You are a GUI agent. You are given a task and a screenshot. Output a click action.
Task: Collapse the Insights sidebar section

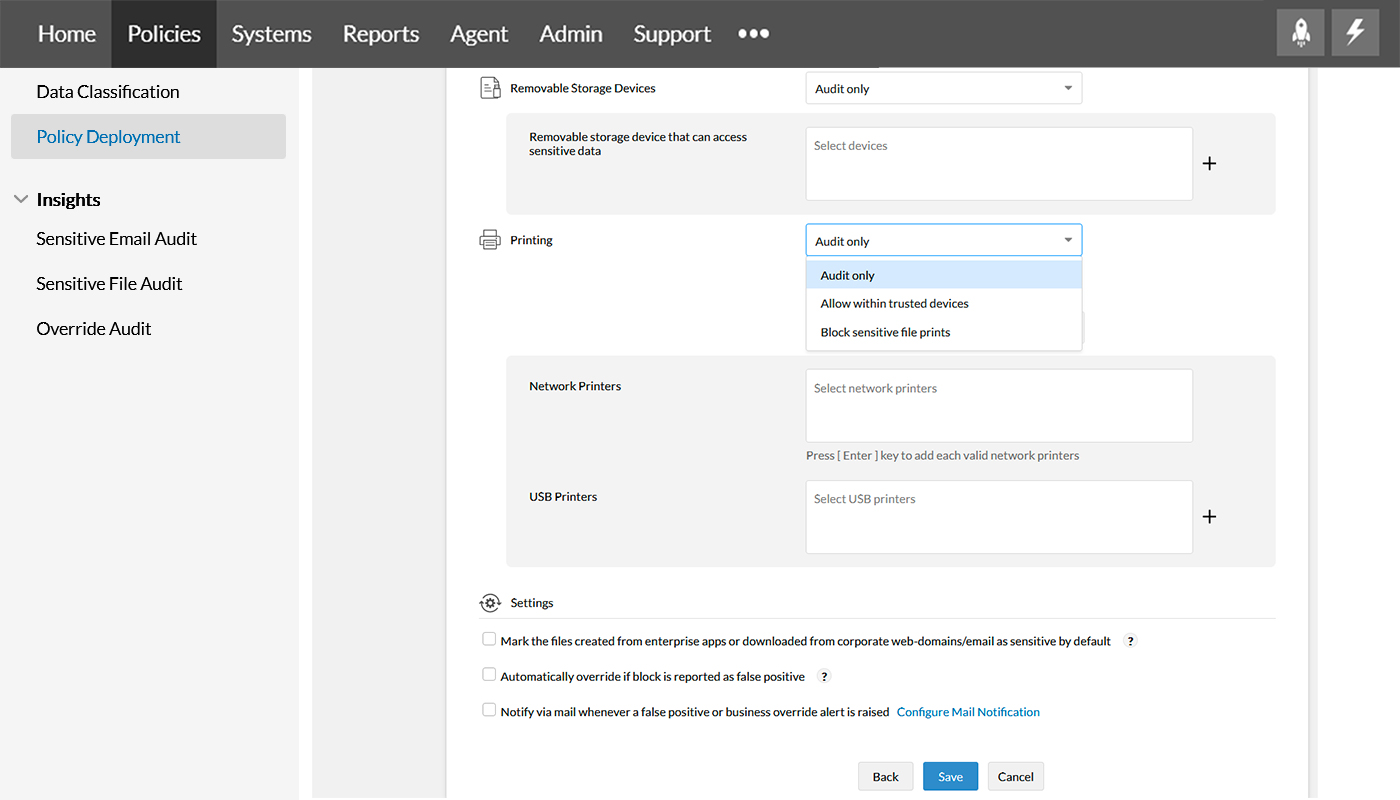21,200
